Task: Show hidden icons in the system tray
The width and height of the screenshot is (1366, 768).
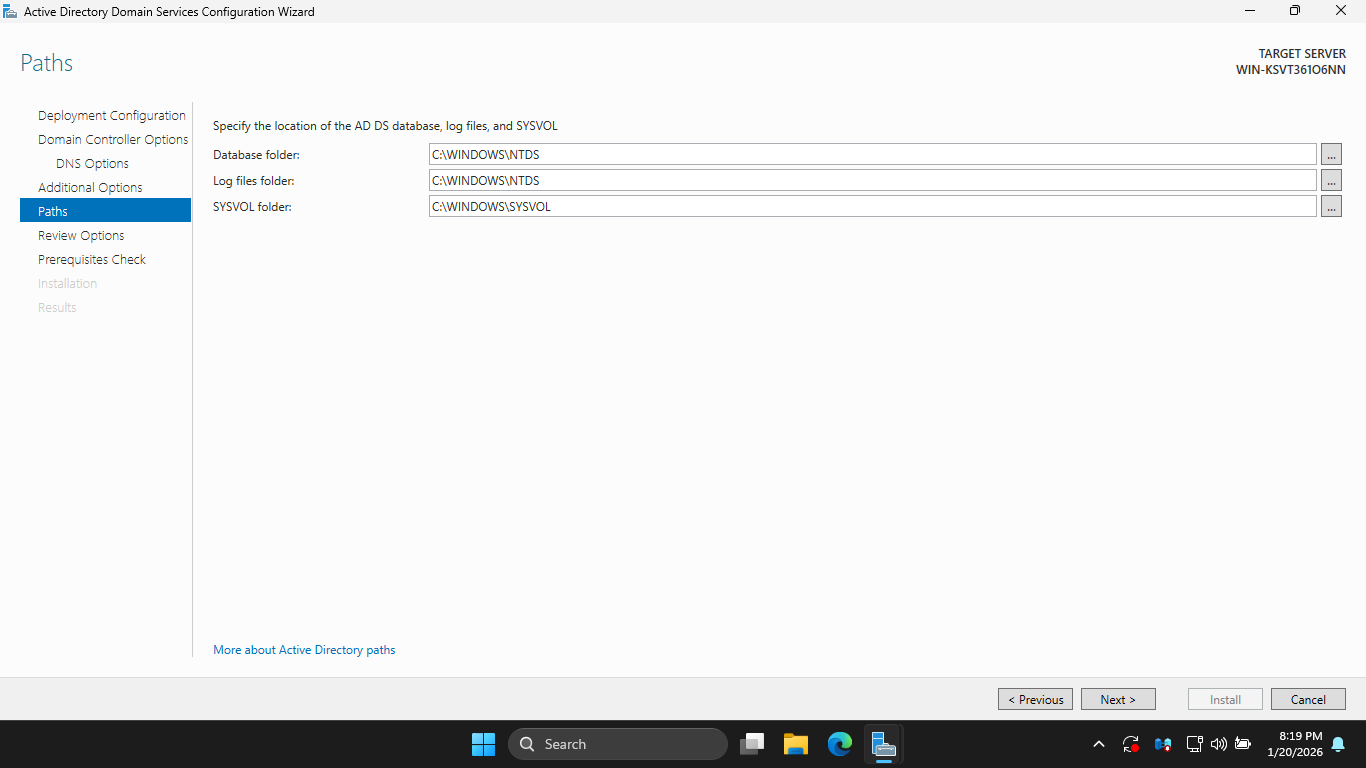Action: click(1099, 744)
